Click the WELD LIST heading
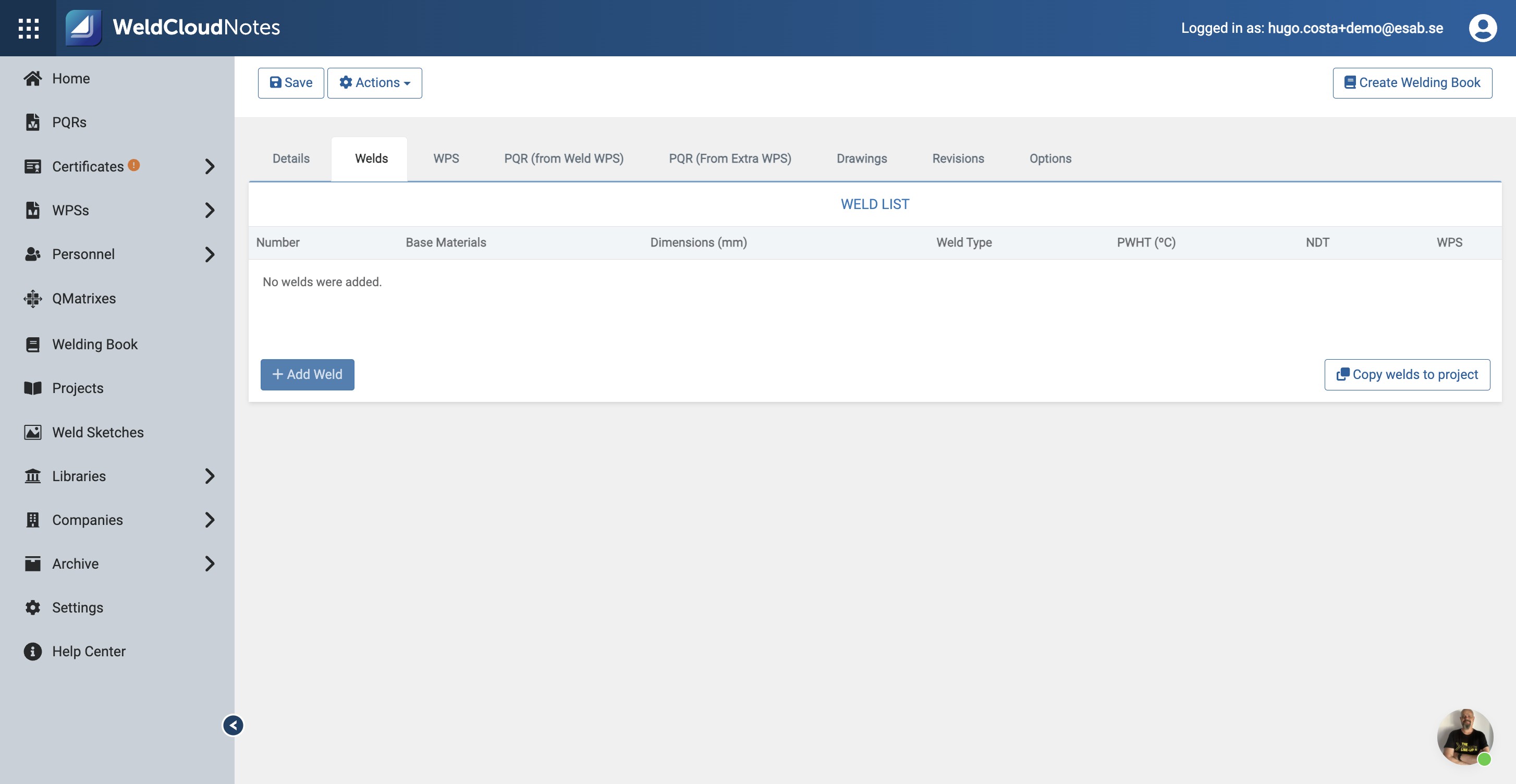 [875, 204]
